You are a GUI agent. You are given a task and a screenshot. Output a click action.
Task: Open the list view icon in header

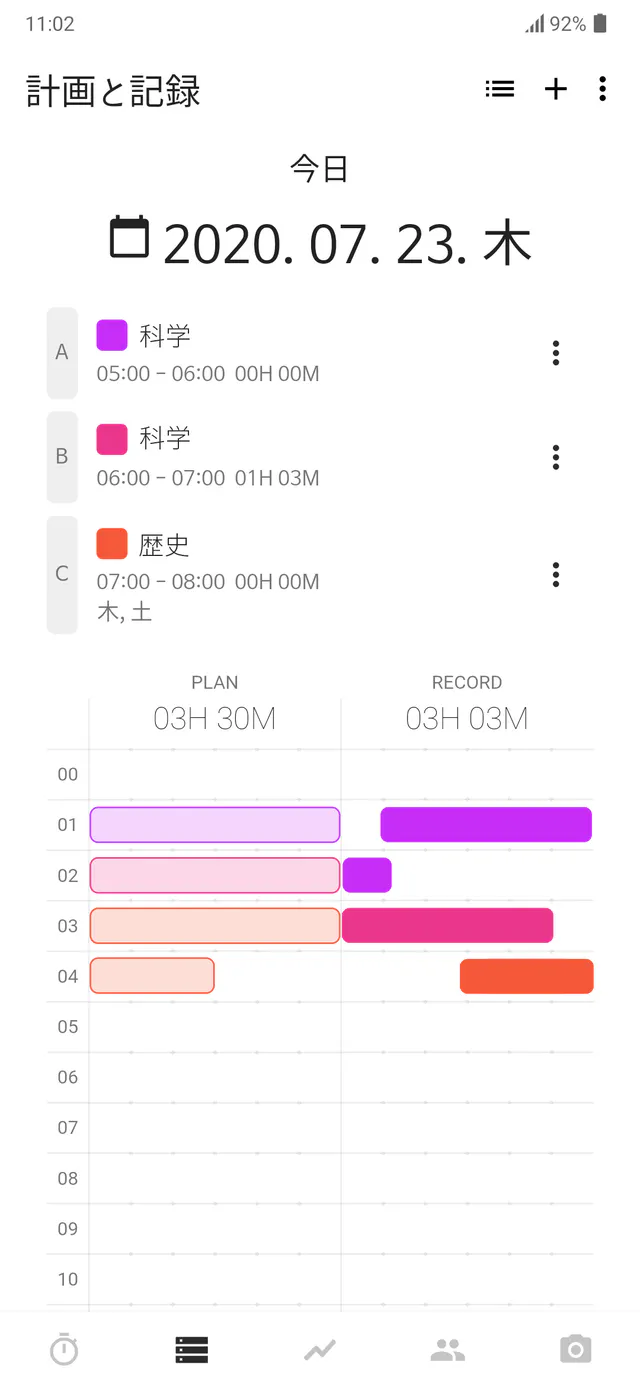(500, 89)
